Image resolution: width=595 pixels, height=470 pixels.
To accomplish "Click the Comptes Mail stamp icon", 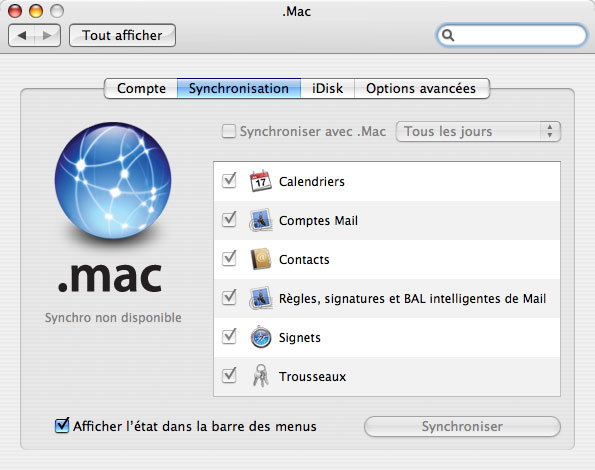I will (x=260, y=220).
